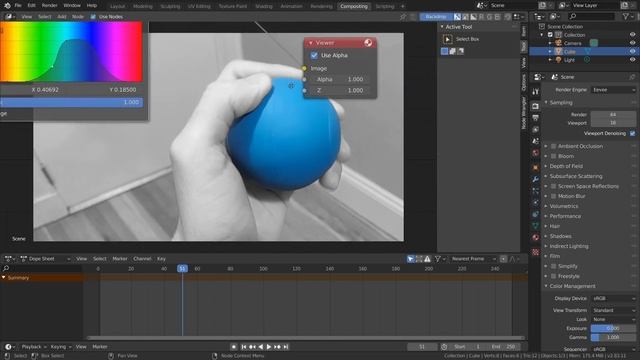The height and width of the screenshot is (360, 640).
Task: Click the End frame field
Action: [504, 347]
